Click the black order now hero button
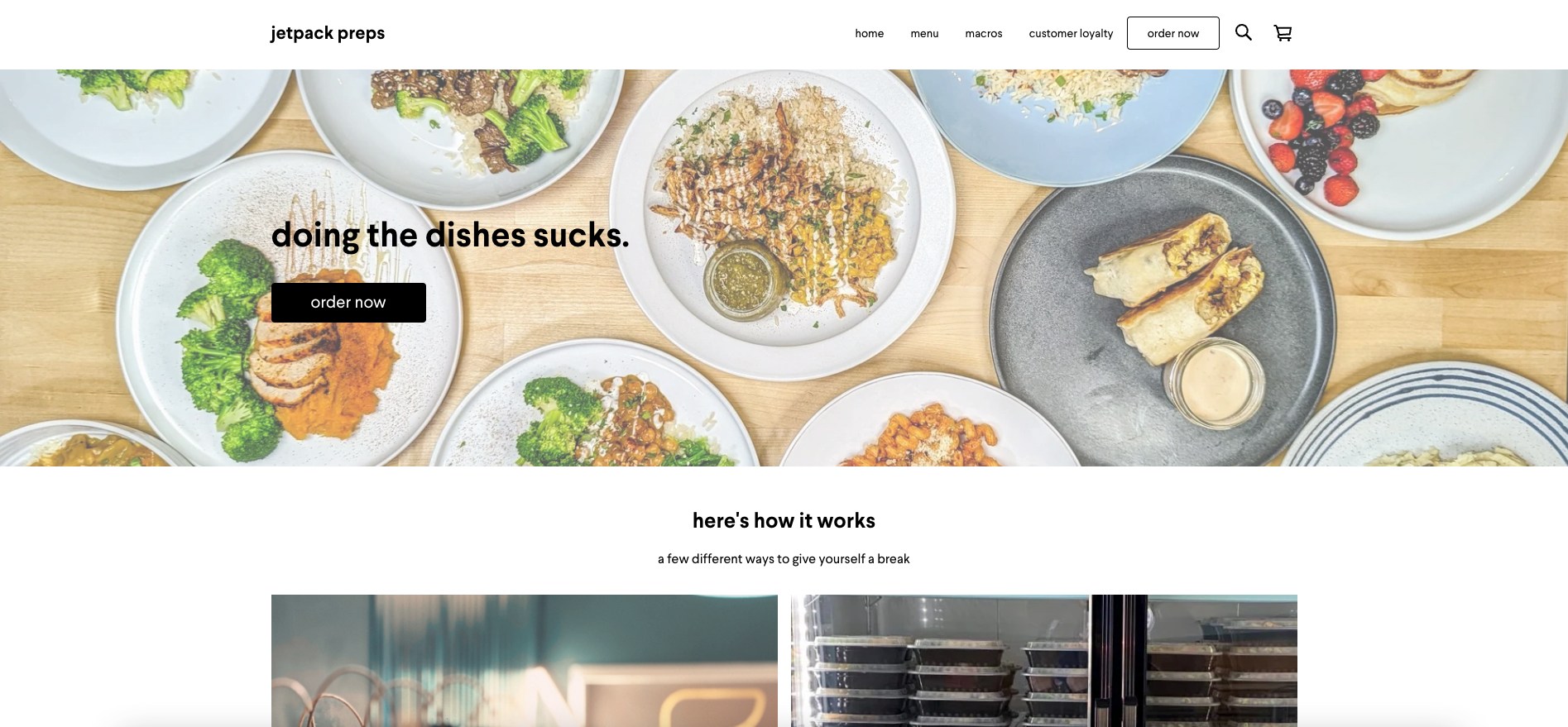Image resolution: width=1568 pixels, height=727 pixels. coord(348,303)
